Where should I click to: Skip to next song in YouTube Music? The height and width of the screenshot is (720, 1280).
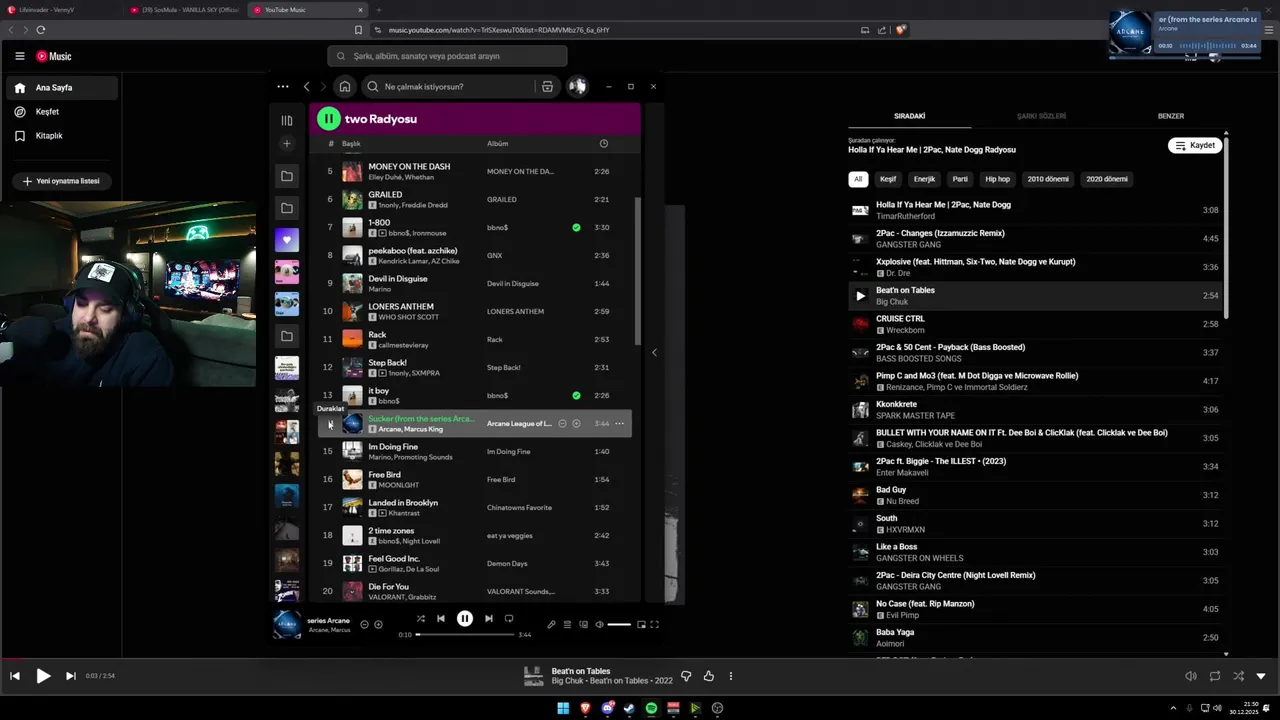(x=70, y=676)
